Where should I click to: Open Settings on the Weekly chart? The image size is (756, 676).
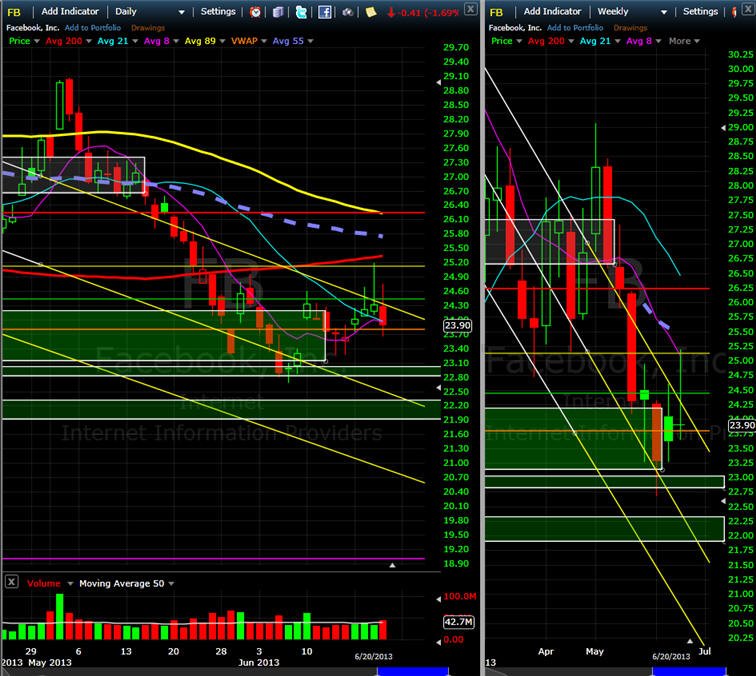(700, 12)
